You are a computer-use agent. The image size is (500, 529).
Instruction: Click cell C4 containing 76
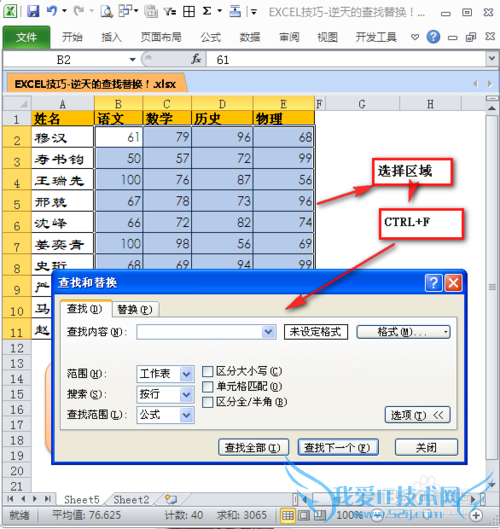click(x=167, y=180)
